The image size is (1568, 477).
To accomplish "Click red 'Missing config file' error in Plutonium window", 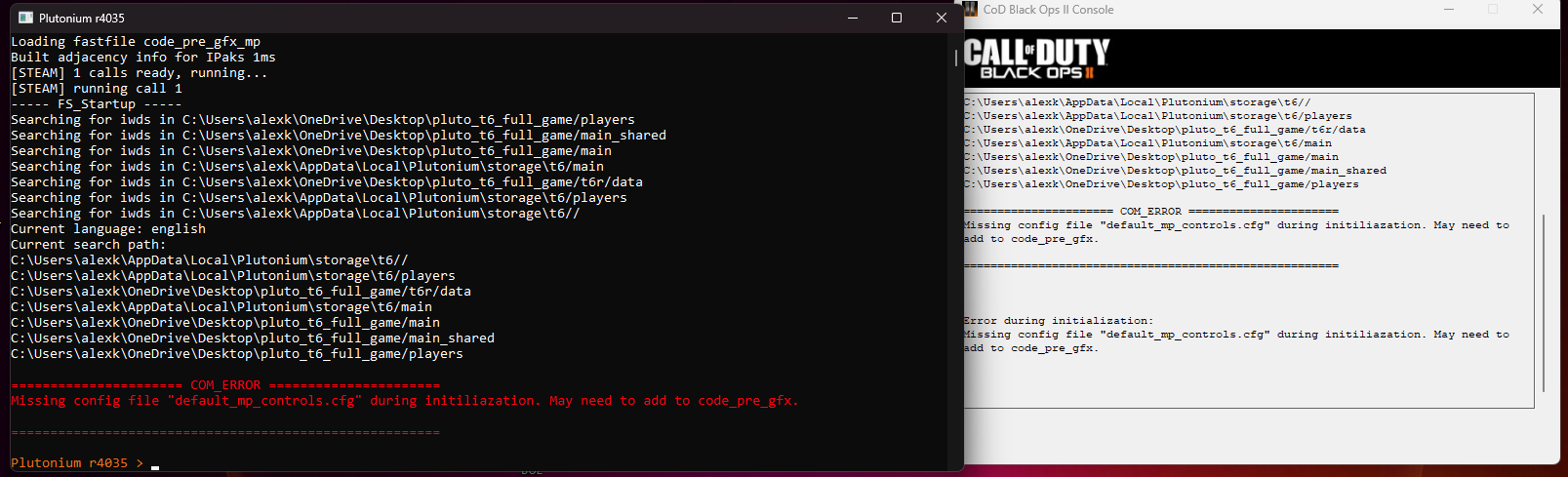I will click(405, 401).
